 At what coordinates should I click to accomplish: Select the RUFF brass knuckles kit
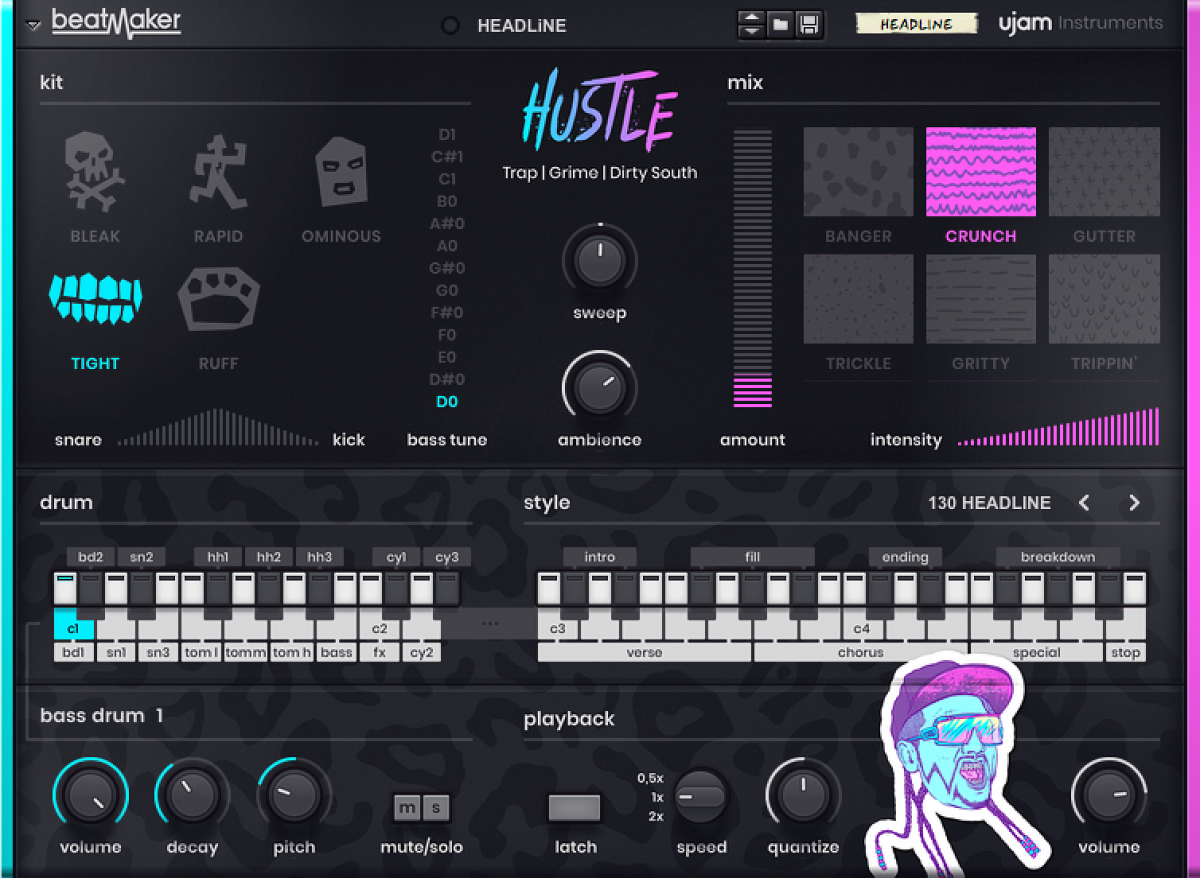click(218, 300)
